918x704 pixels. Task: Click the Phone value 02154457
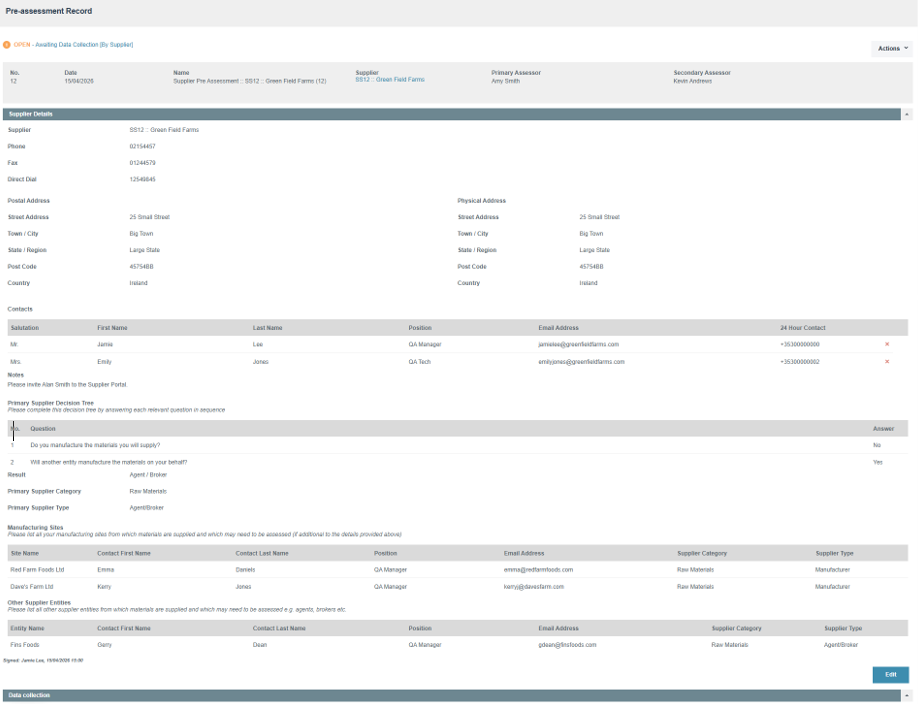pos(142,146)
